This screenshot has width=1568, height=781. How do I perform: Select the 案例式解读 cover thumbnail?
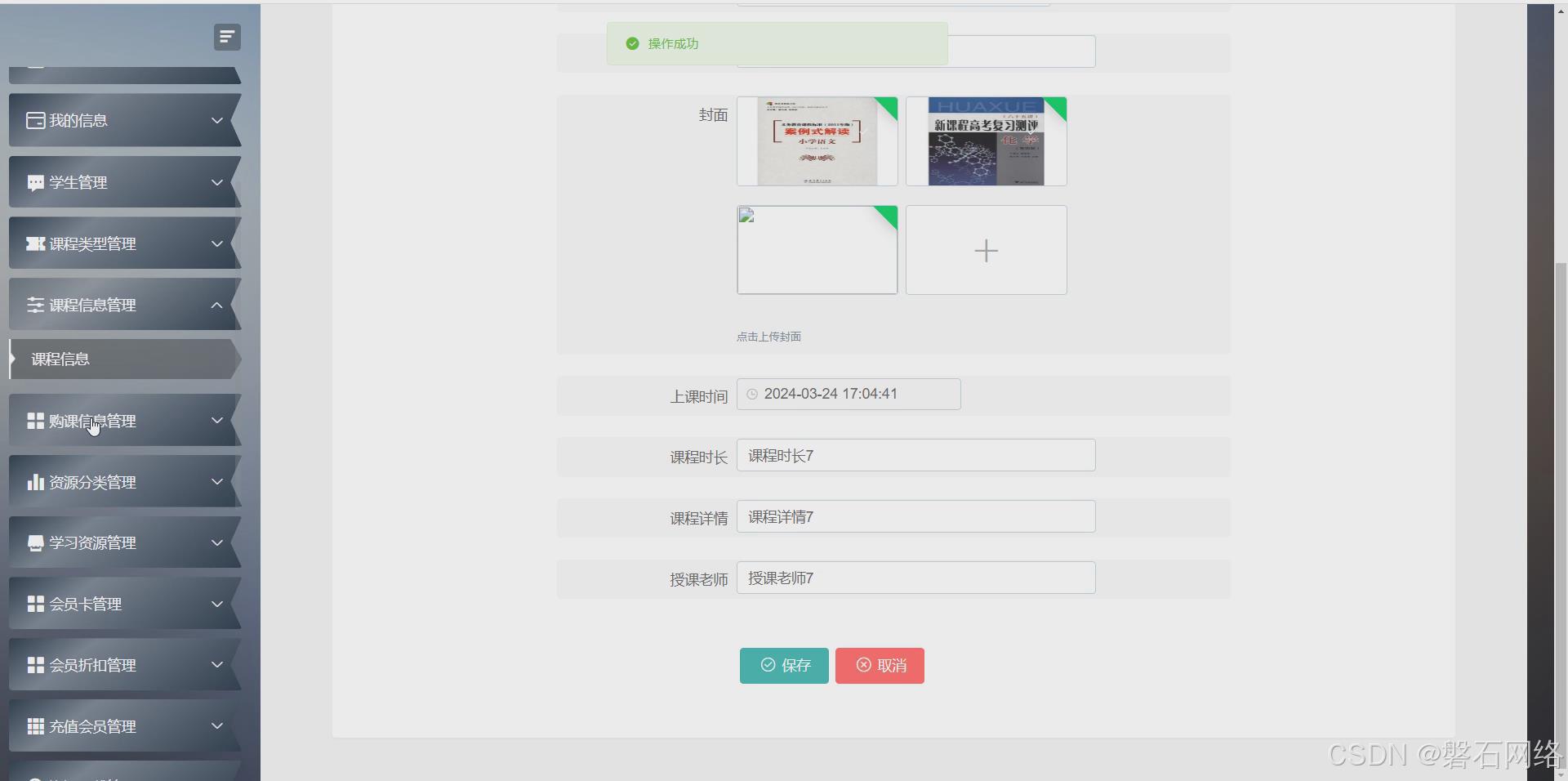[817, 141]
